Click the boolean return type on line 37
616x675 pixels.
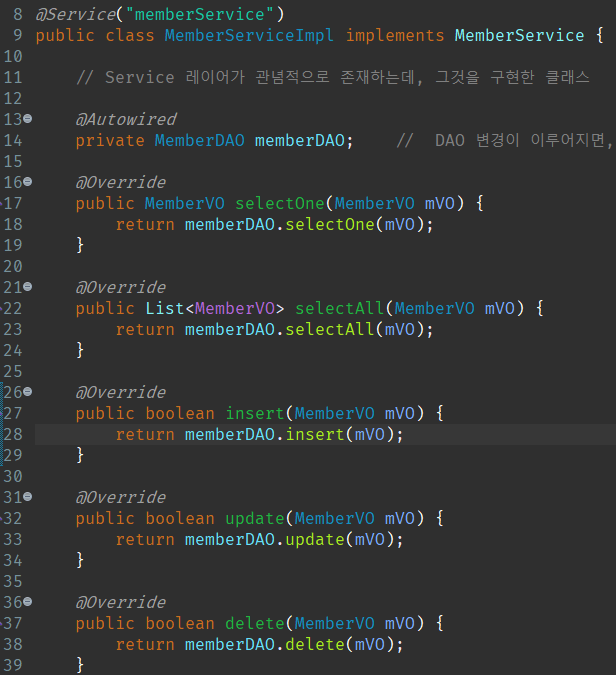180,623
